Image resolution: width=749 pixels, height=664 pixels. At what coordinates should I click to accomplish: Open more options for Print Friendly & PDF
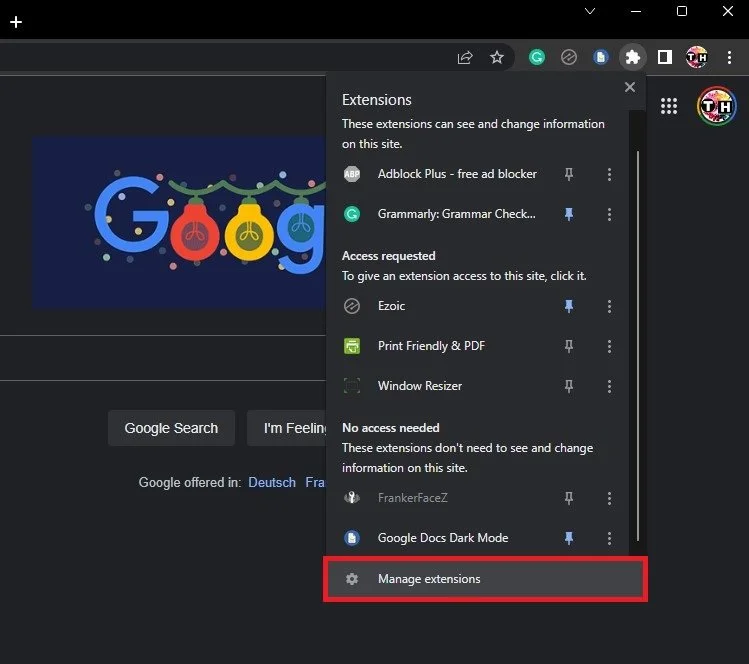[x=609, y=346]
